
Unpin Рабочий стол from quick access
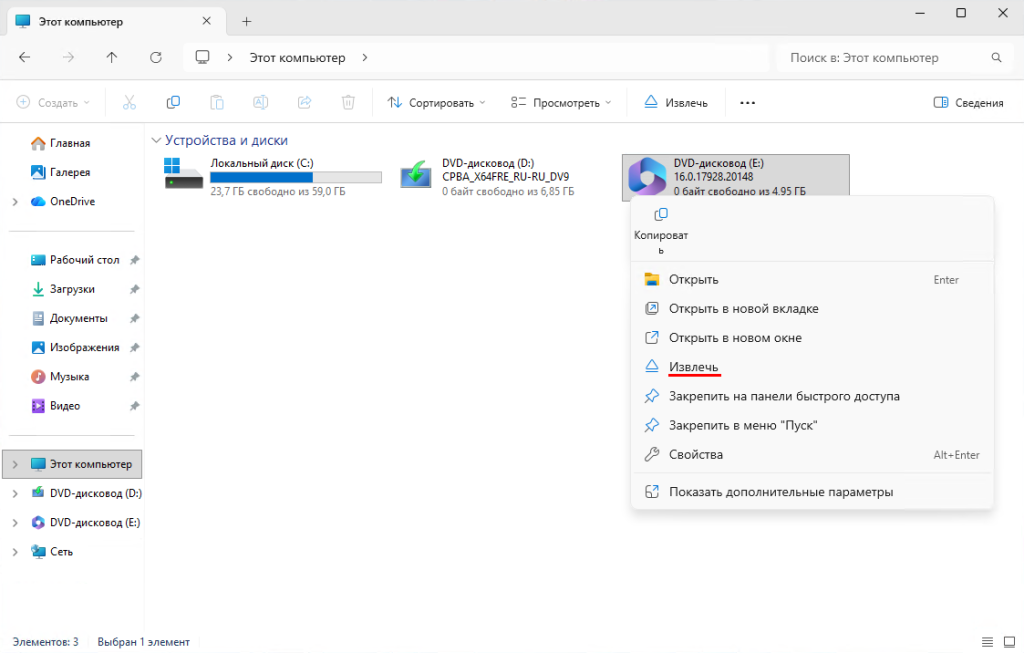coord(135,260)
